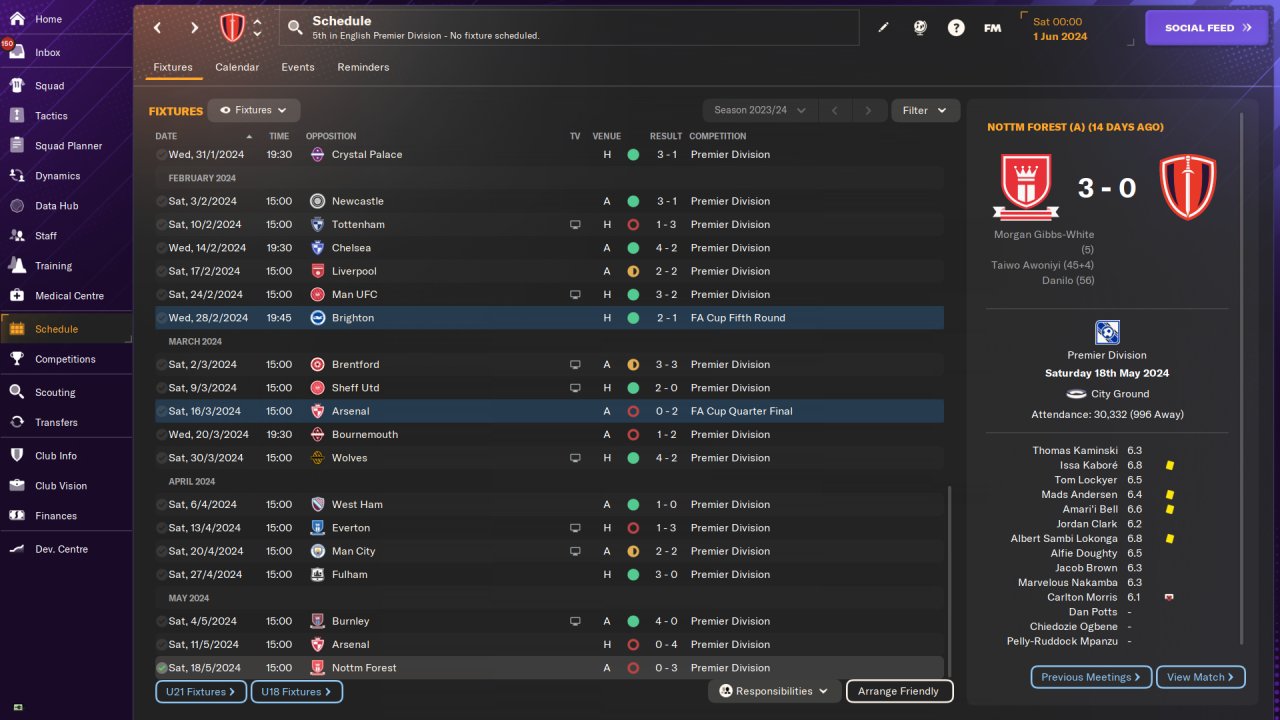Open the Season 2023/24 dropdown

click(x=760, y=110)
